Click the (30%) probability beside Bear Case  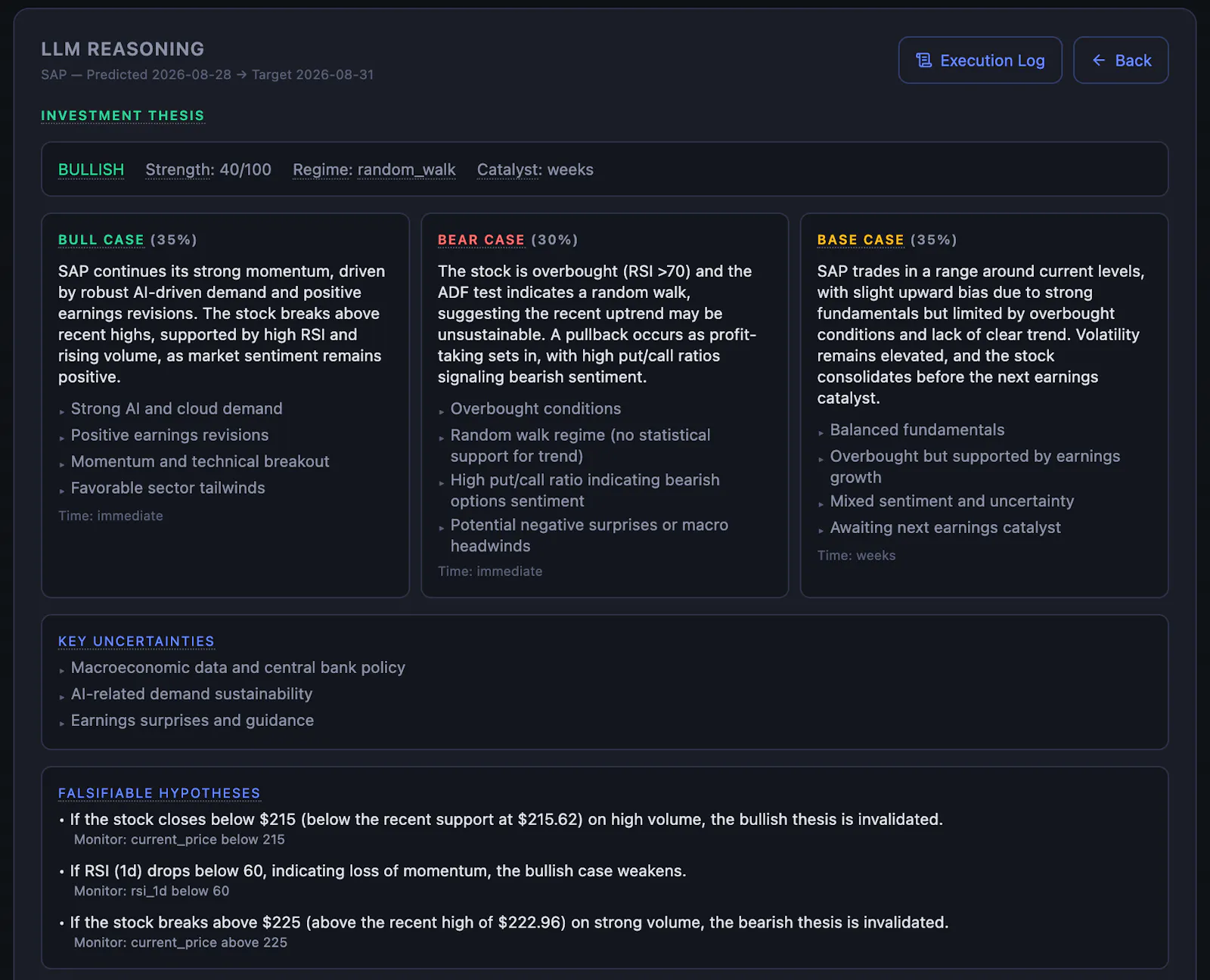554,240
